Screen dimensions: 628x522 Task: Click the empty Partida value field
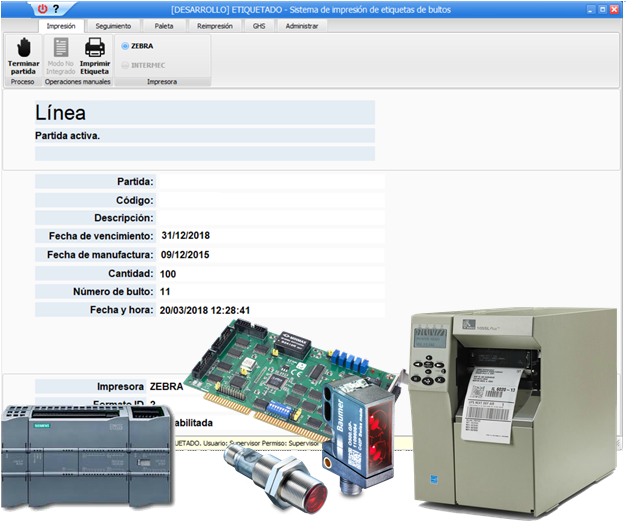click(x=272, y=181)
